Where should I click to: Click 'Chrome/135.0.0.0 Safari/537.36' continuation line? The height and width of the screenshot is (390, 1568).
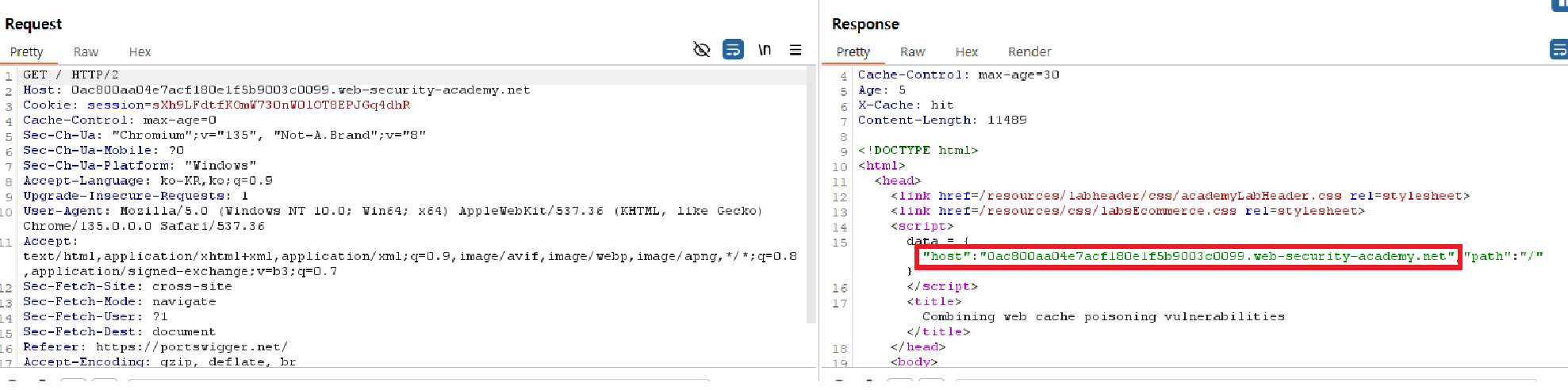(144, 226)
